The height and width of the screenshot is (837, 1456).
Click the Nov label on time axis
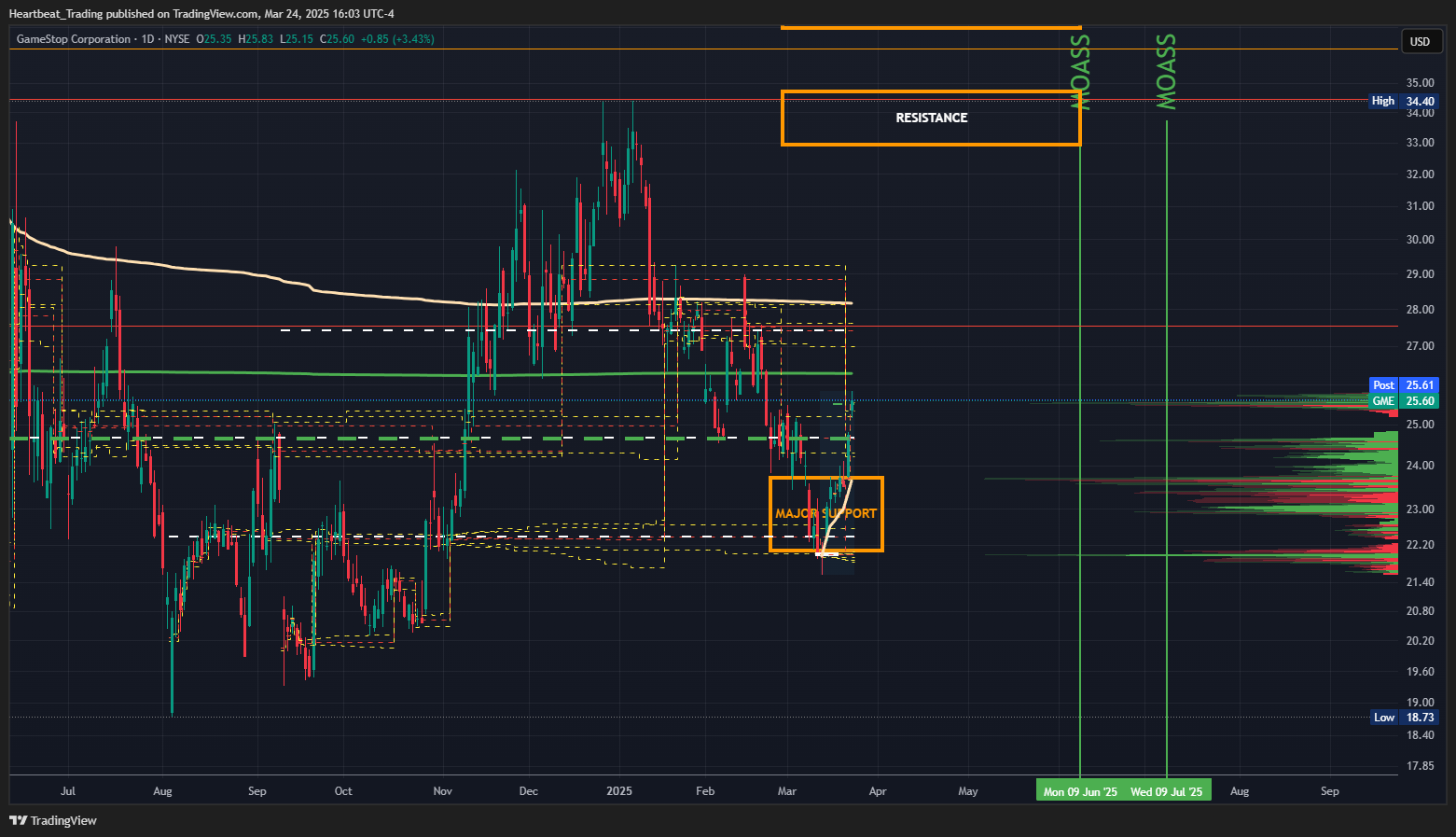point(443,791)
